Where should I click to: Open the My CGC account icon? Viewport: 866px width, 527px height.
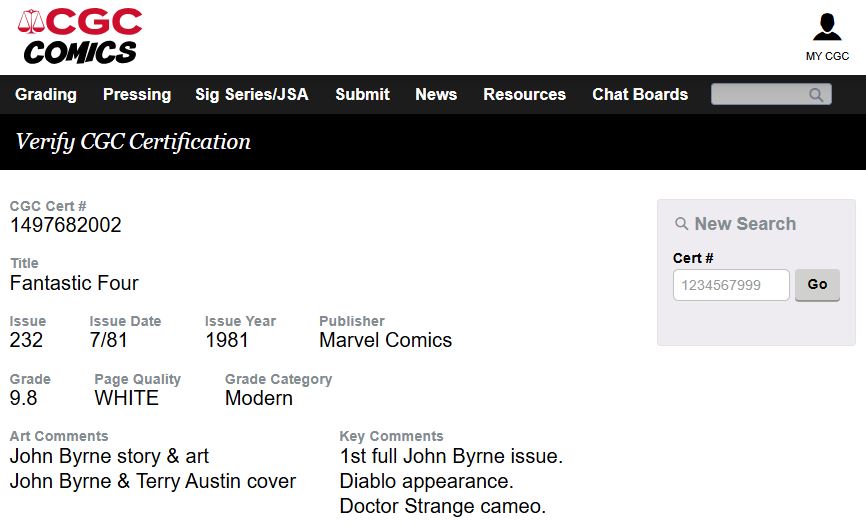827,28
